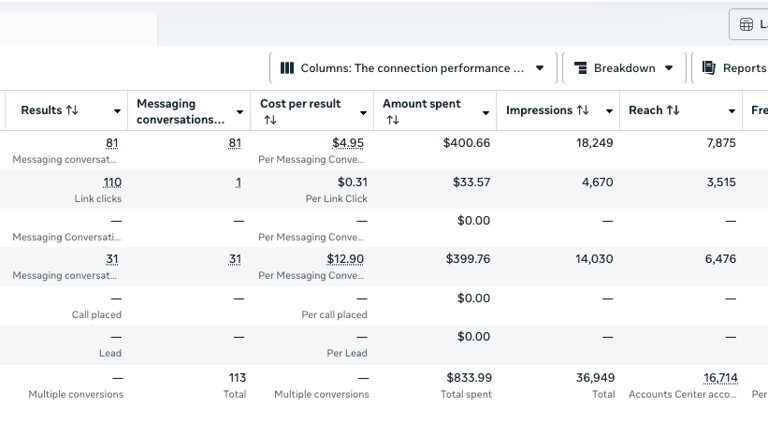Screen dimensions: 768x422
Task: Click the Reports document icon
Action: [x=709, y=68]
